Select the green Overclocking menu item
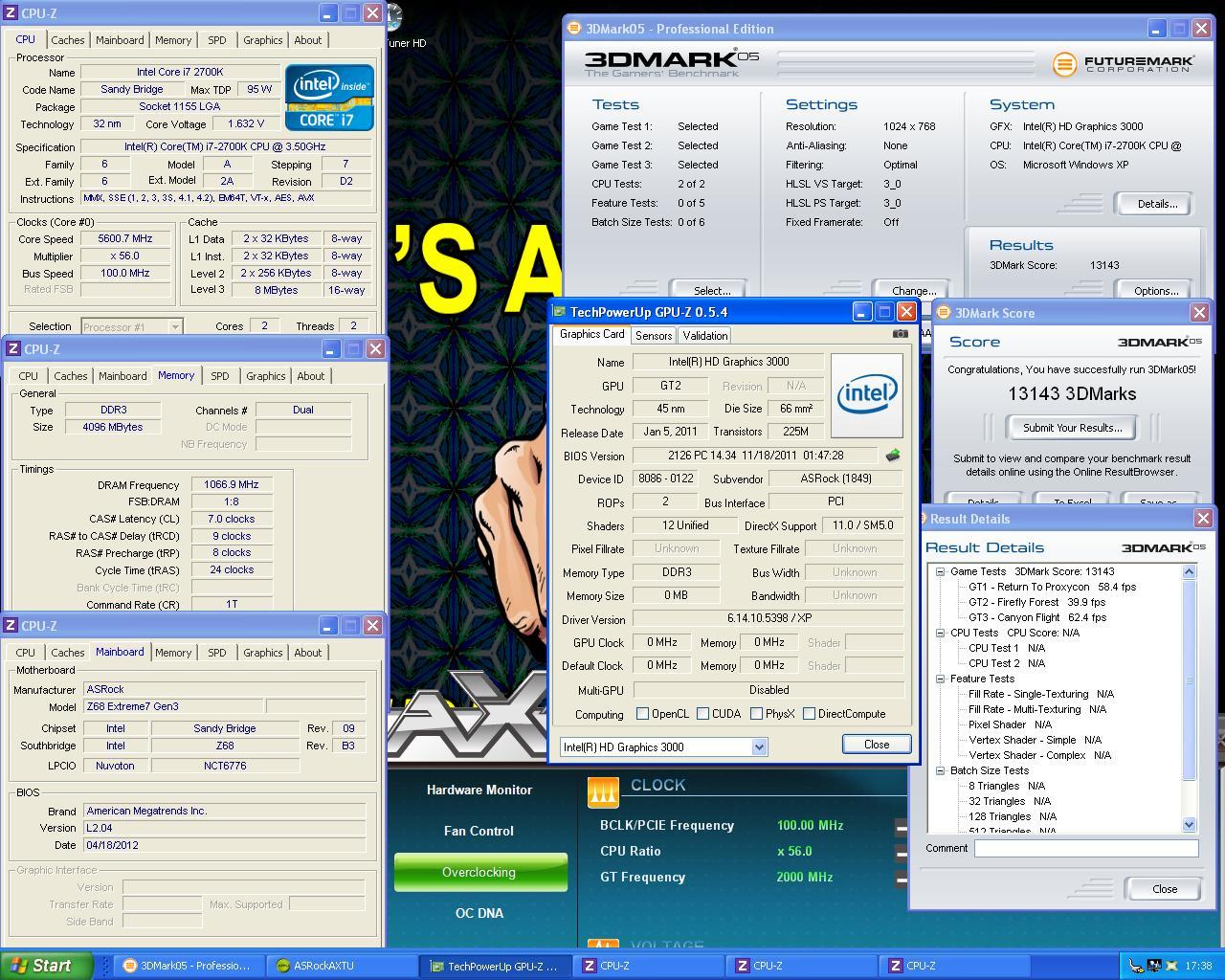 click(479, 873)
